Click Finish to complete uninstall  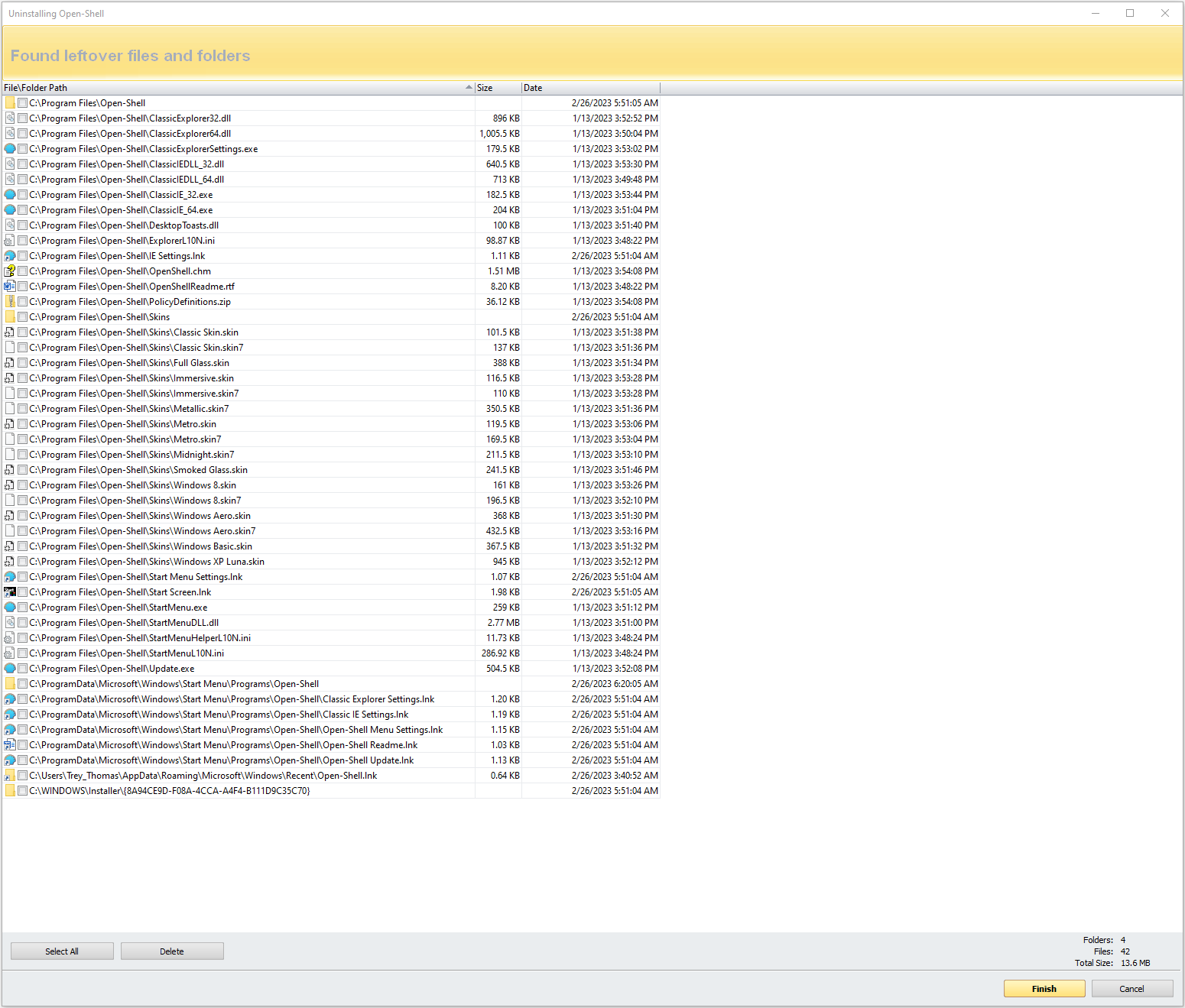[x=1044, y=989]
